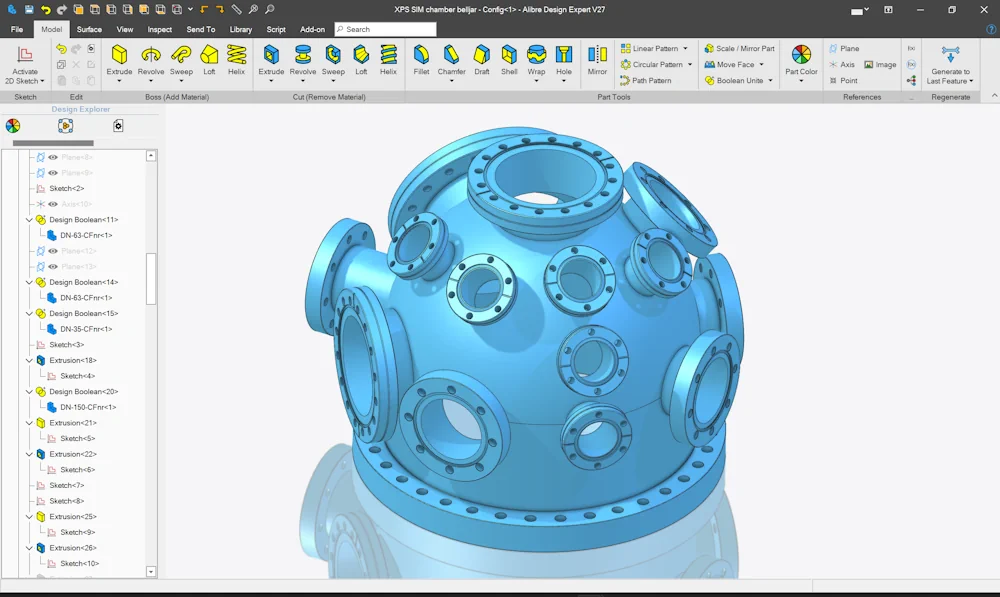1000x597 pixels.
Task: Click the Cut Sweep blue icon
Action: pos(333,55)
